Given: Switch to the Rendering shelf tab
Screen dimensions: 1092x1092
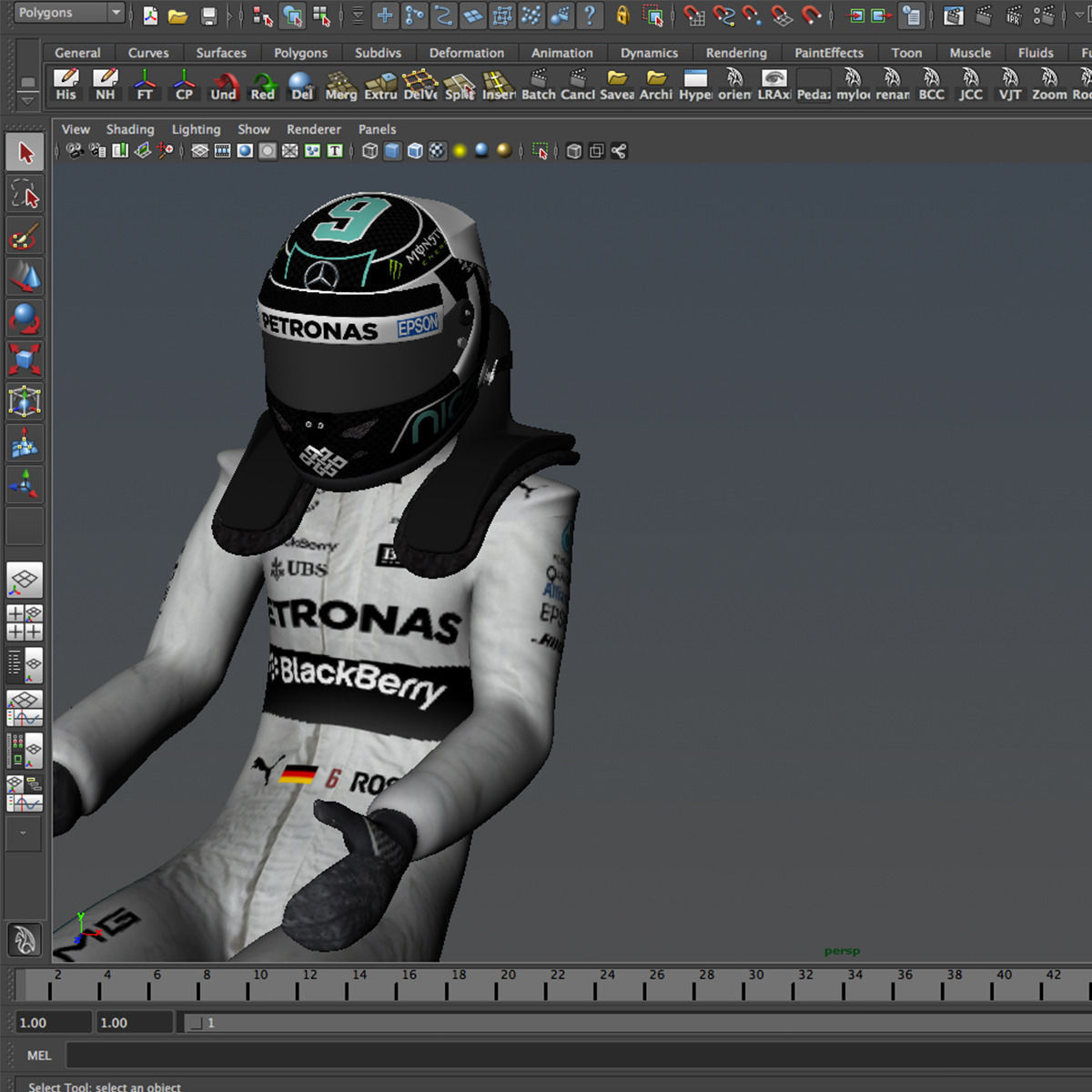Looking at the screenshot, I should click(x=736, y=53).
